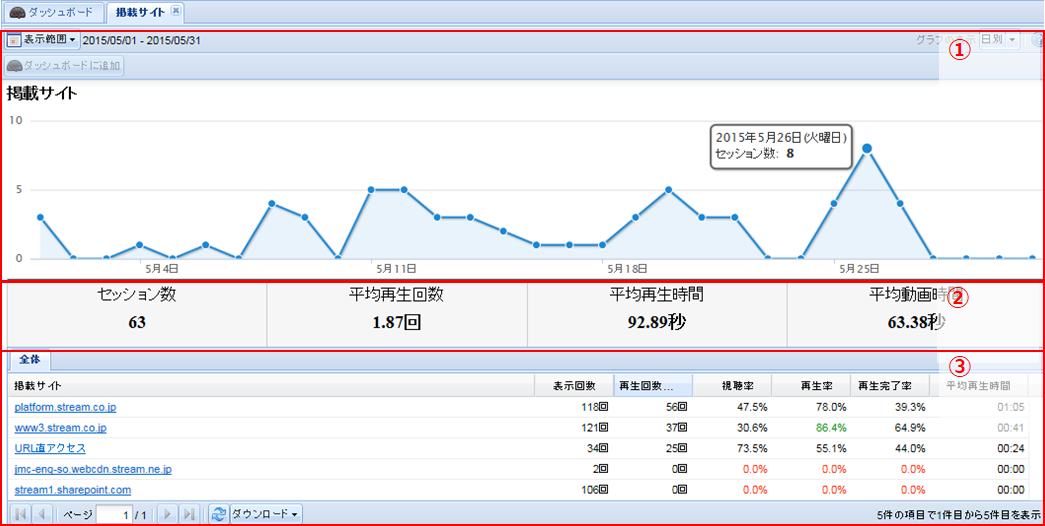Click the URL直アクセス link

click(x=50, y=448)
